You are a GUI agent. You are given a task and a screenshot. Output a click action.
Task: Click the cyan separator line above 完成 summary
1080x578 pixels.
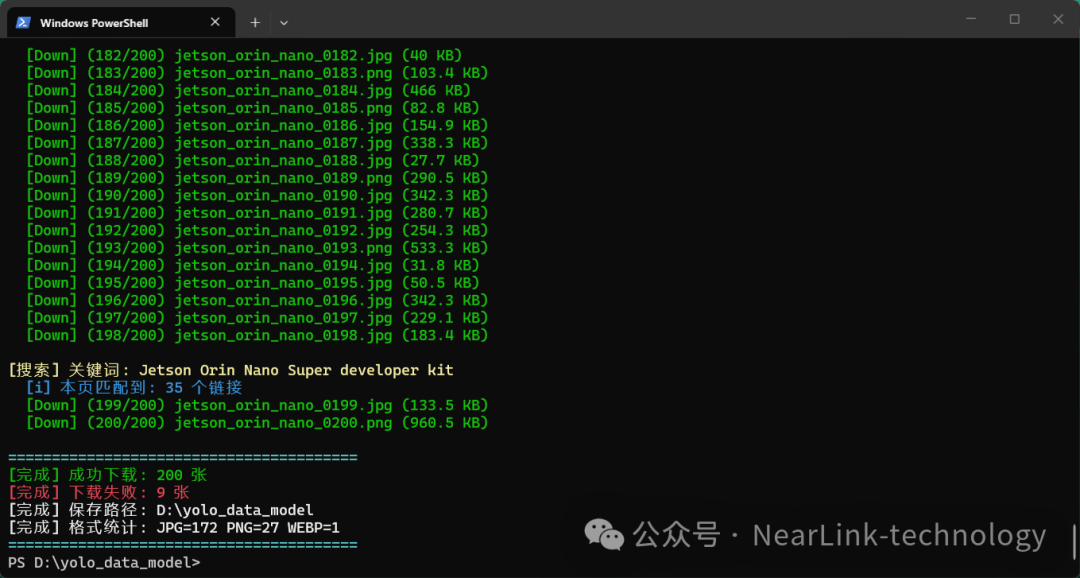182,457
